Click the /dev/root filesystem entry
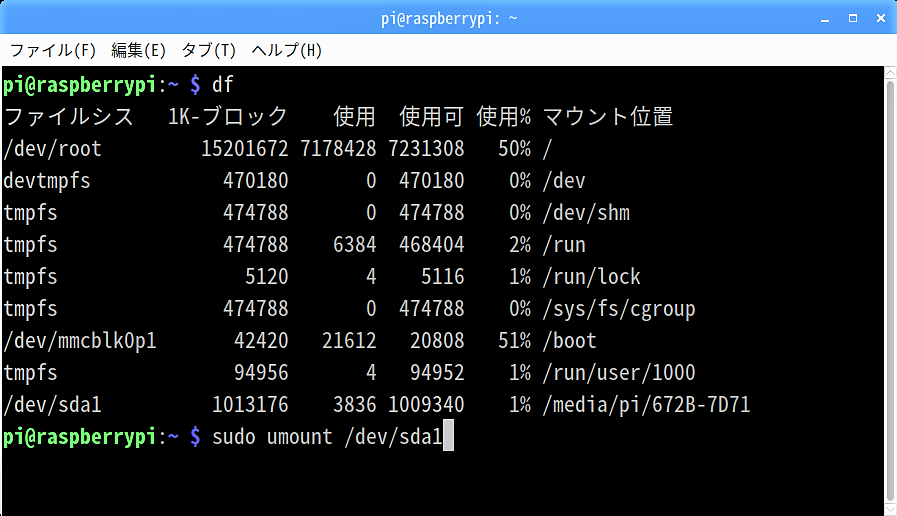This screenshot has height=516, width=897. click(52, 149)
